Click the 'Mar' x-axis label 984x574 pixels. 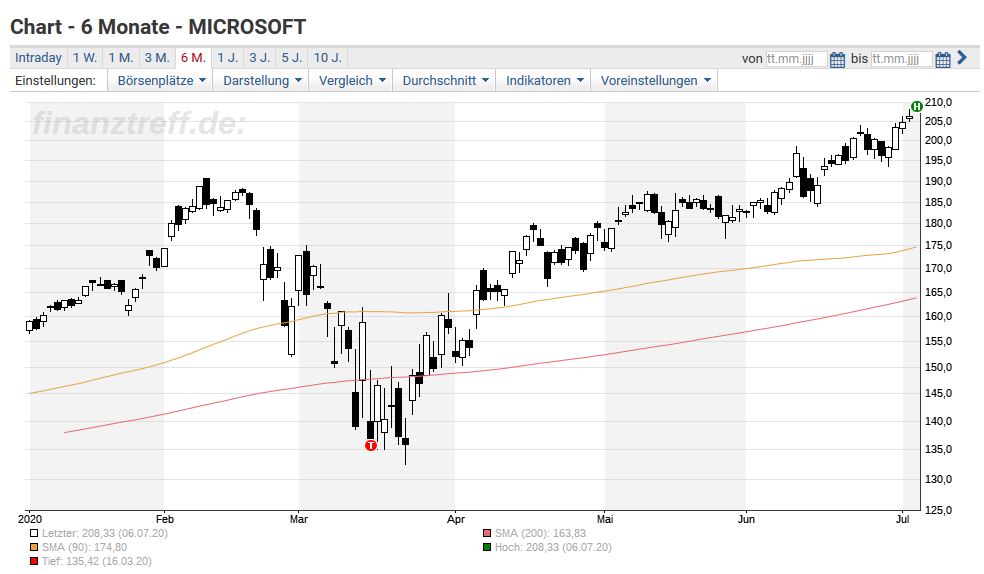tap(299, 519)
